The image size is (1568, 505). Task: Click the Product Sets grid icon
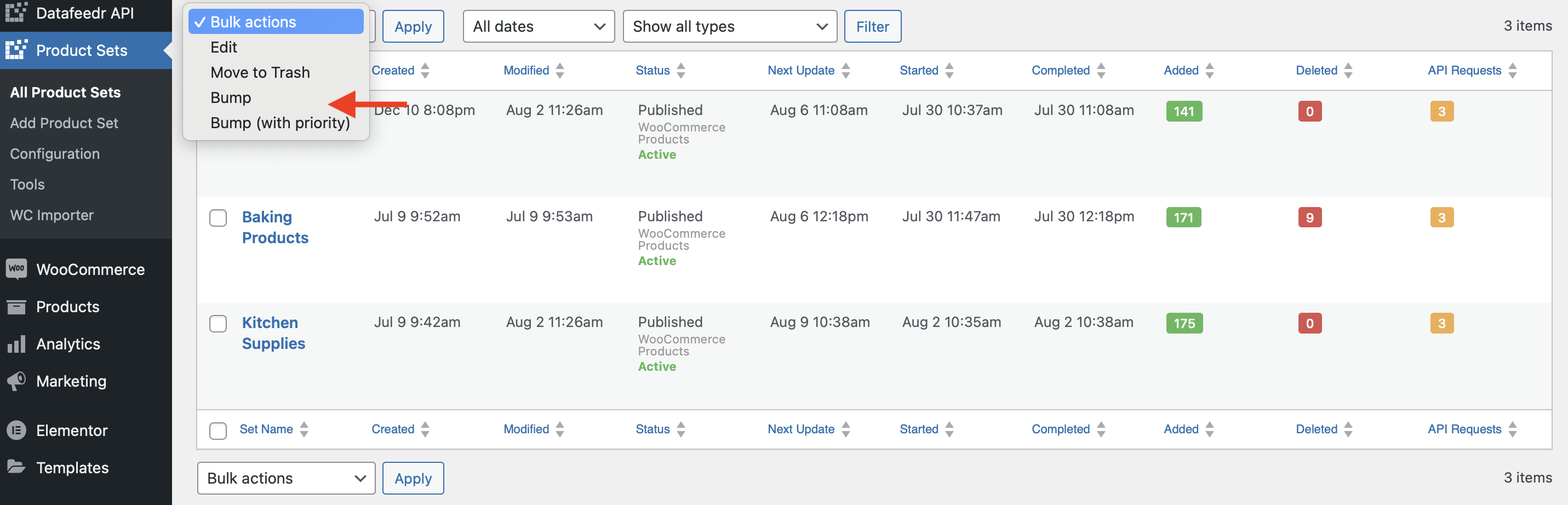pyautogui.click(x=16, y=50)
